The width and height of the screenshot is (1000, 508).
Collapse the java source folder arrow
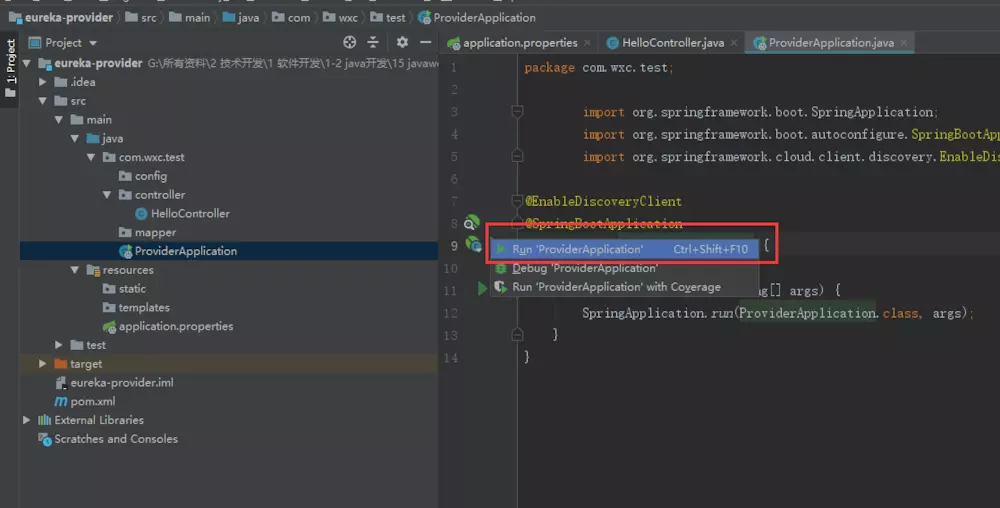coord(75,138)
